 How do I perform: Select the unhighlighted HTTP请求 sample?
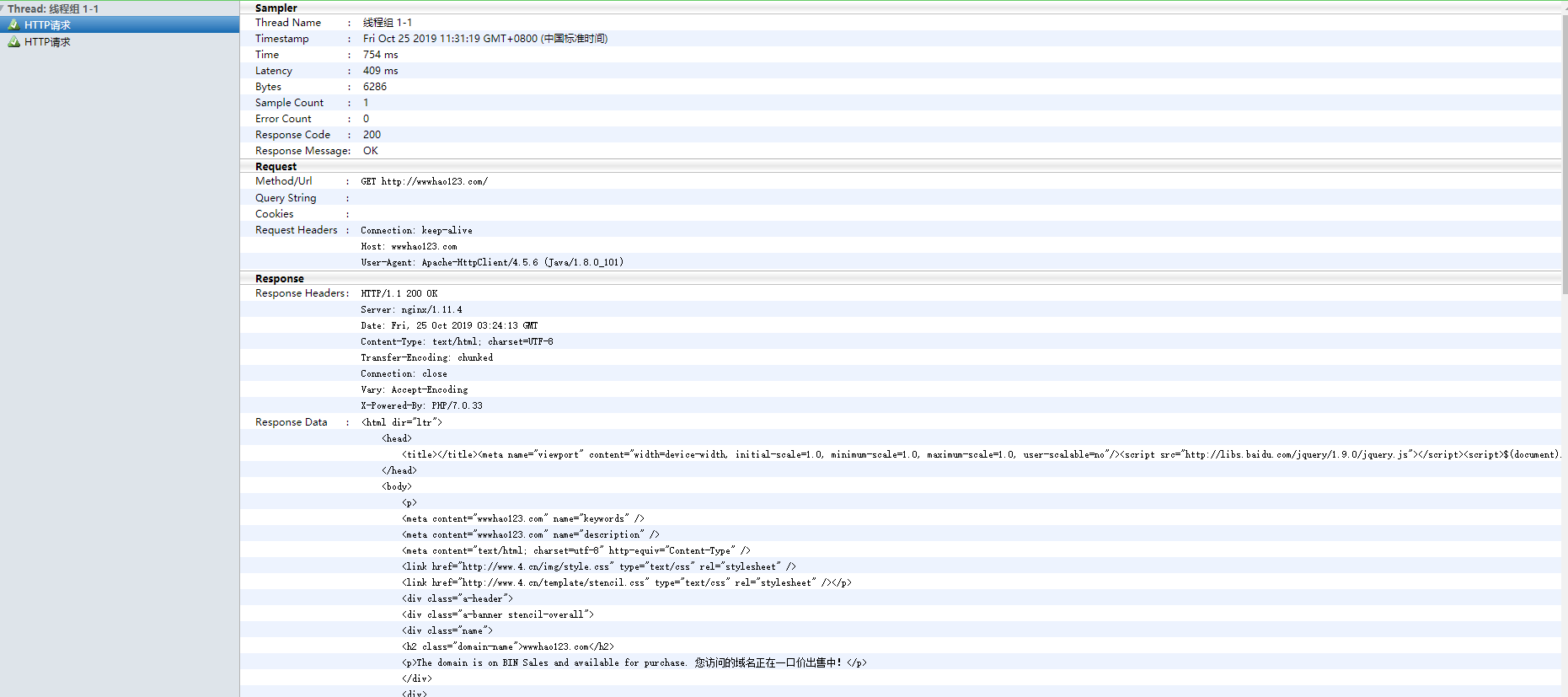click(120, 41)
